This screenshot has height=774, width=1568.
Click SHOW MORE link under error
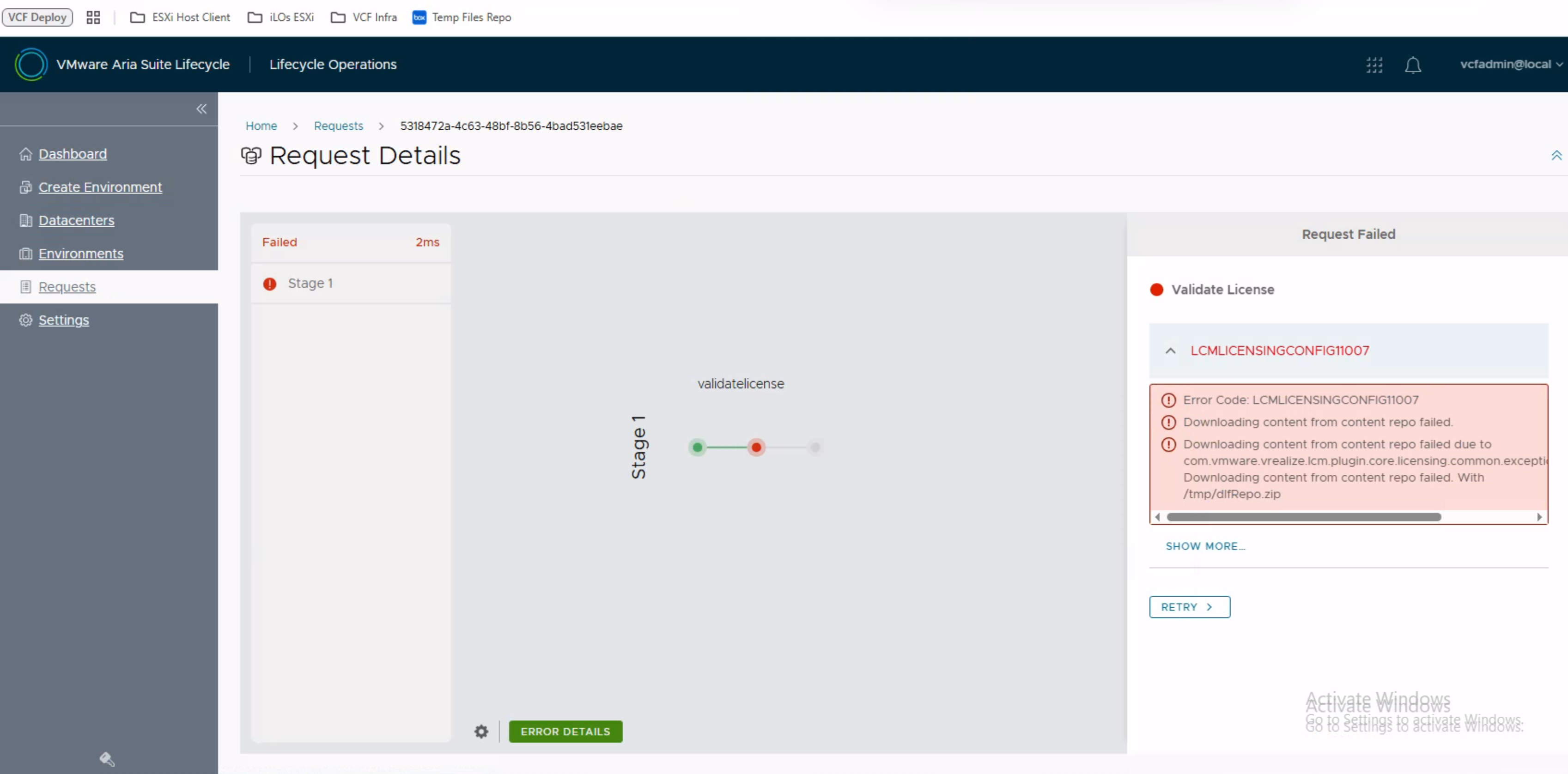coord(1204,546)
